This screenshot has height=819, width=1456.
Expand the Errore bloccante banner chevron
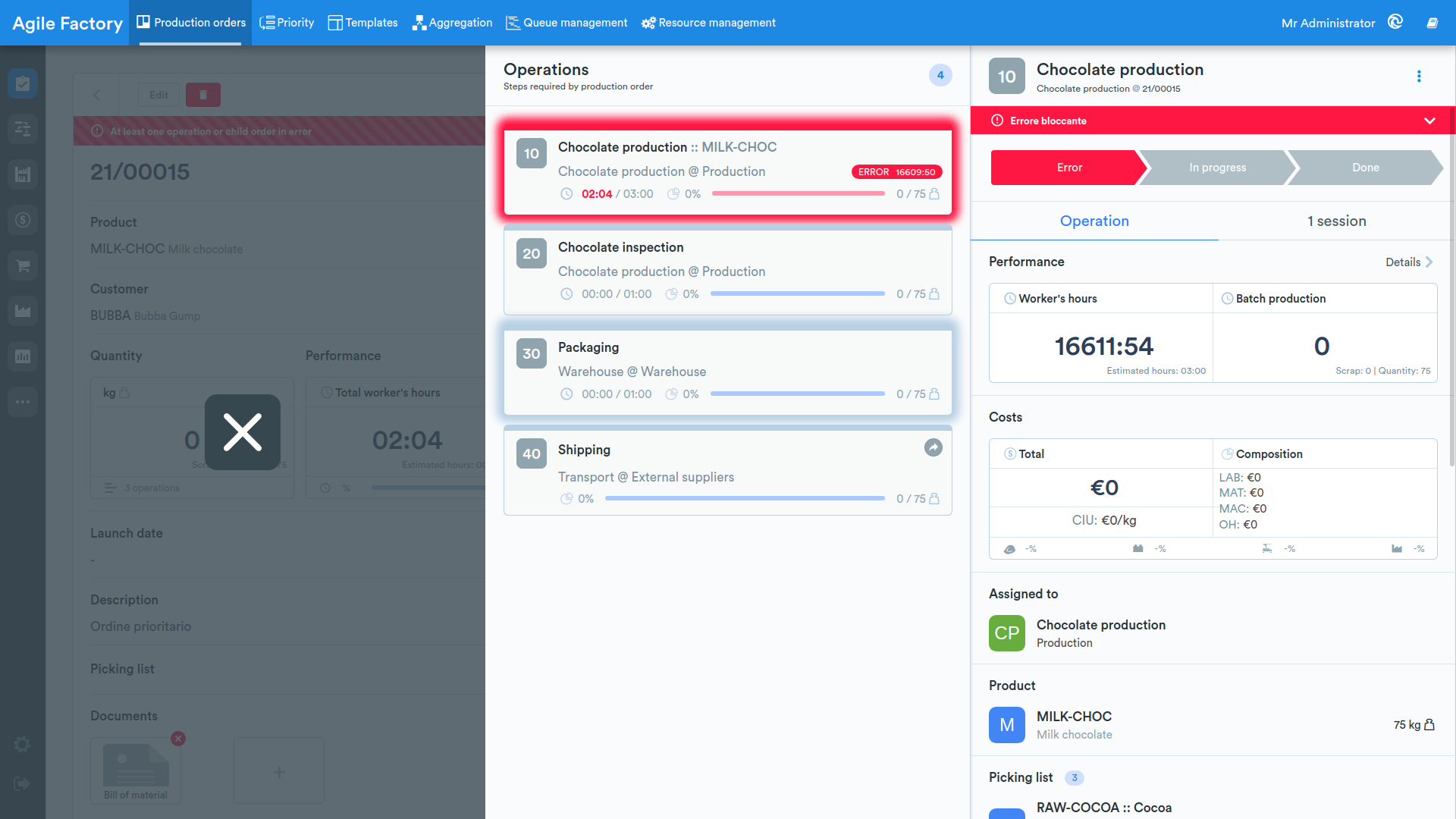coord(1429,121)
